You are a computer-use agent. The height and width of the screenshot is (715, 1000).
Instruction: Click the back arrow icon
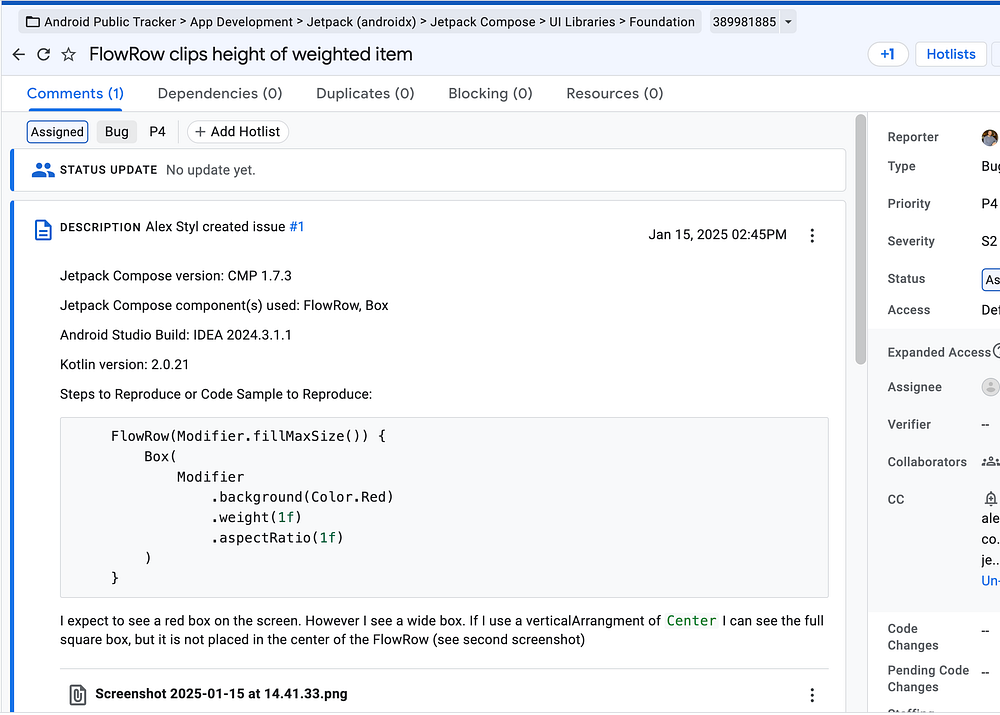click(19, 55)
